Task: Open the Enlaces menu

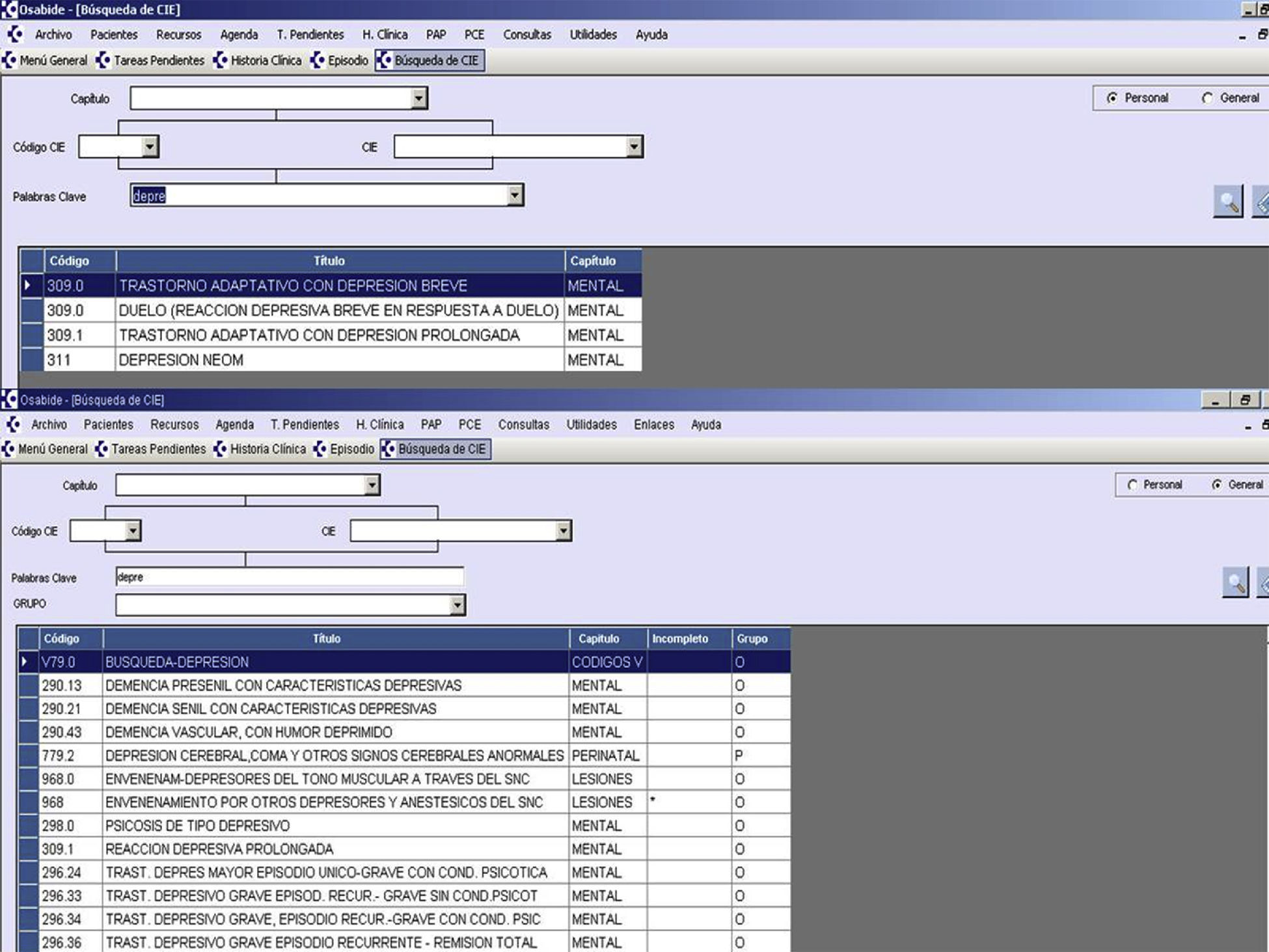Action: 653,425
